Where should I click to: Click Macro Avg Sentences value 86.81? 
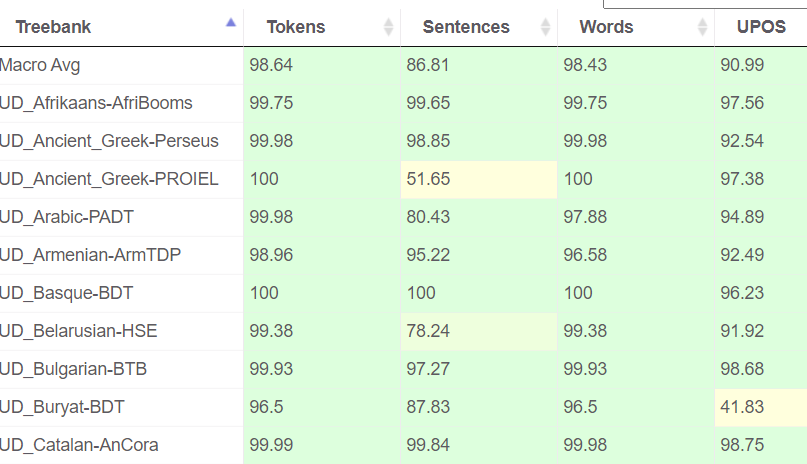tap(428, 65)
